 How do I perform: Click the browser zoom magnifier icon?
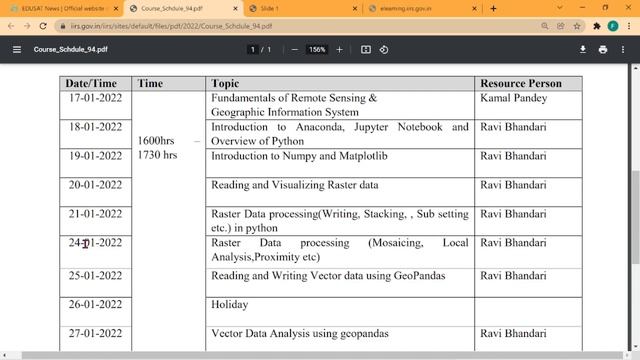coord(544,26)
